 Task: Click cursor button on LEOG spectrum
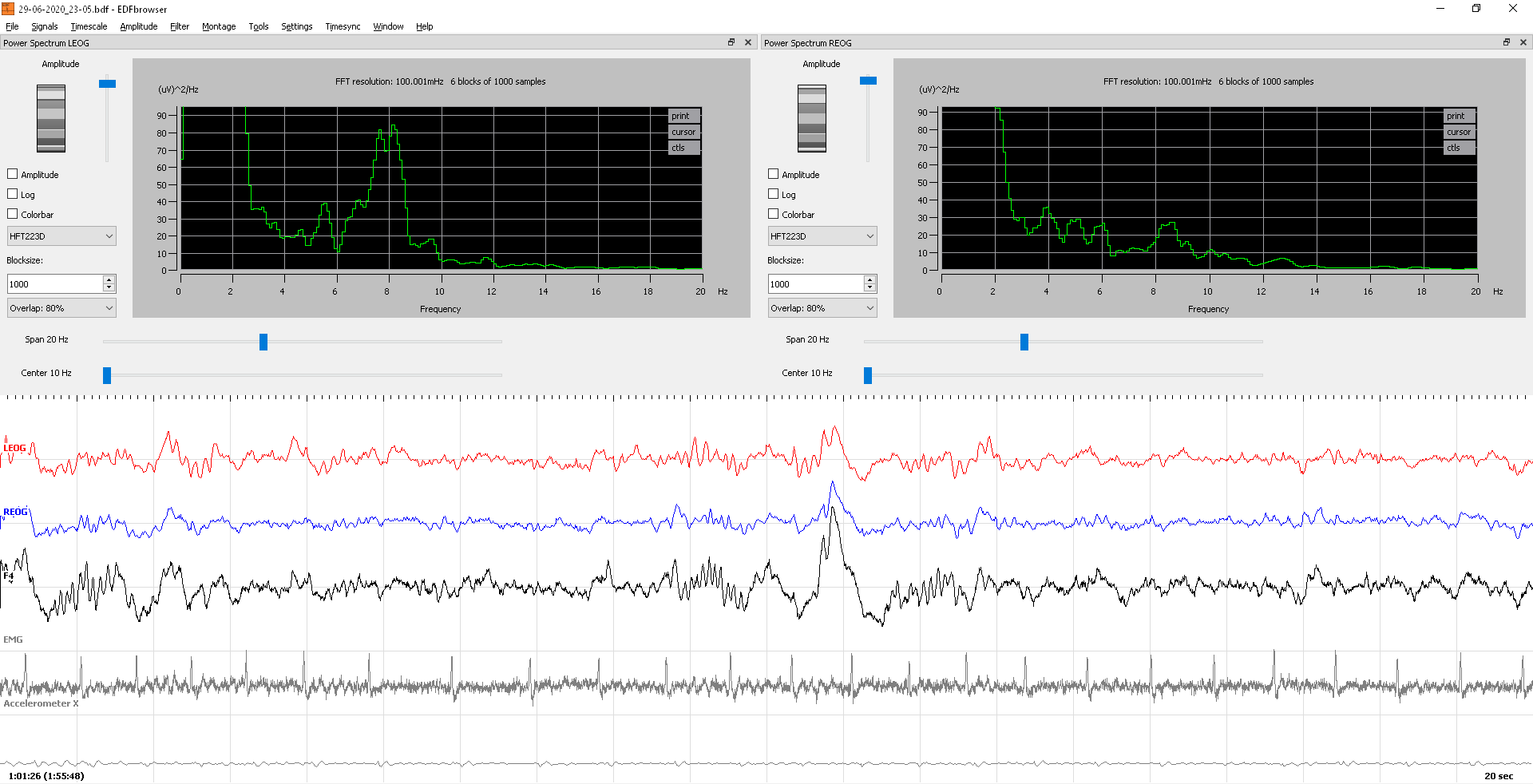[684, 132]
